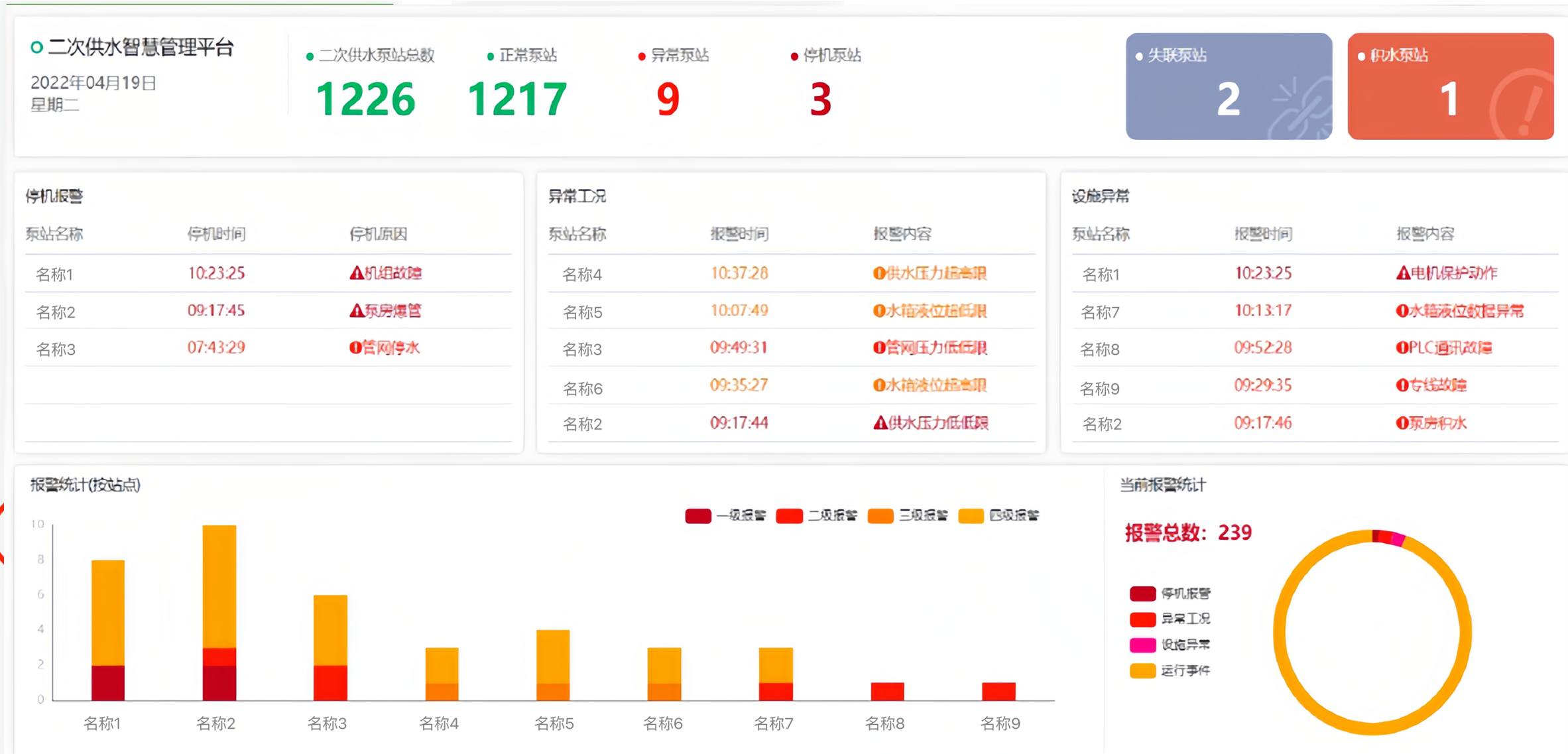Open the 异常泵站 count of 9

[668, 99]
